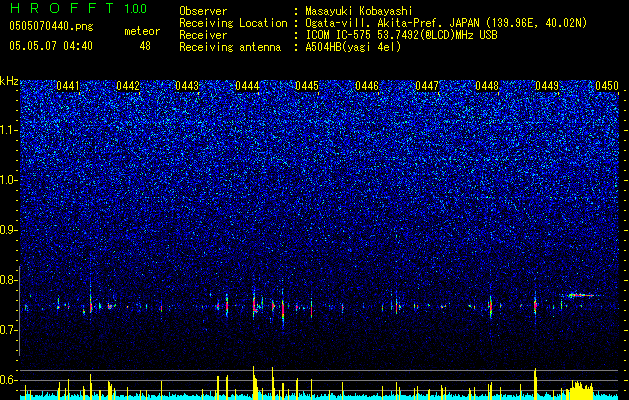Click the 1.1 kHz frequency label
The height and width of the screenshot is (400, 629).
(9, 130)
